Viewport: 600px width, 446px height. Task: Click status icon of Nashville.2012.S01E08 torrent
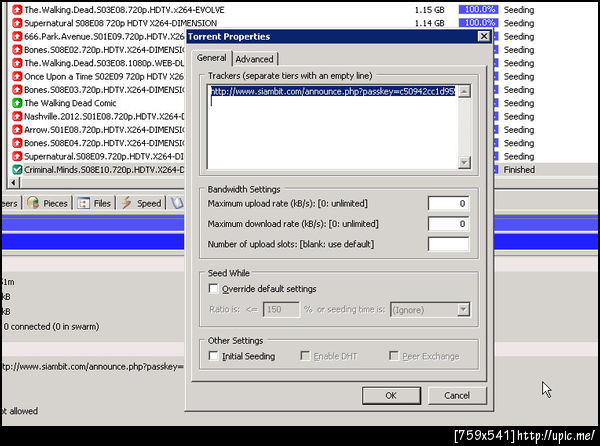[x=17, y=116]
